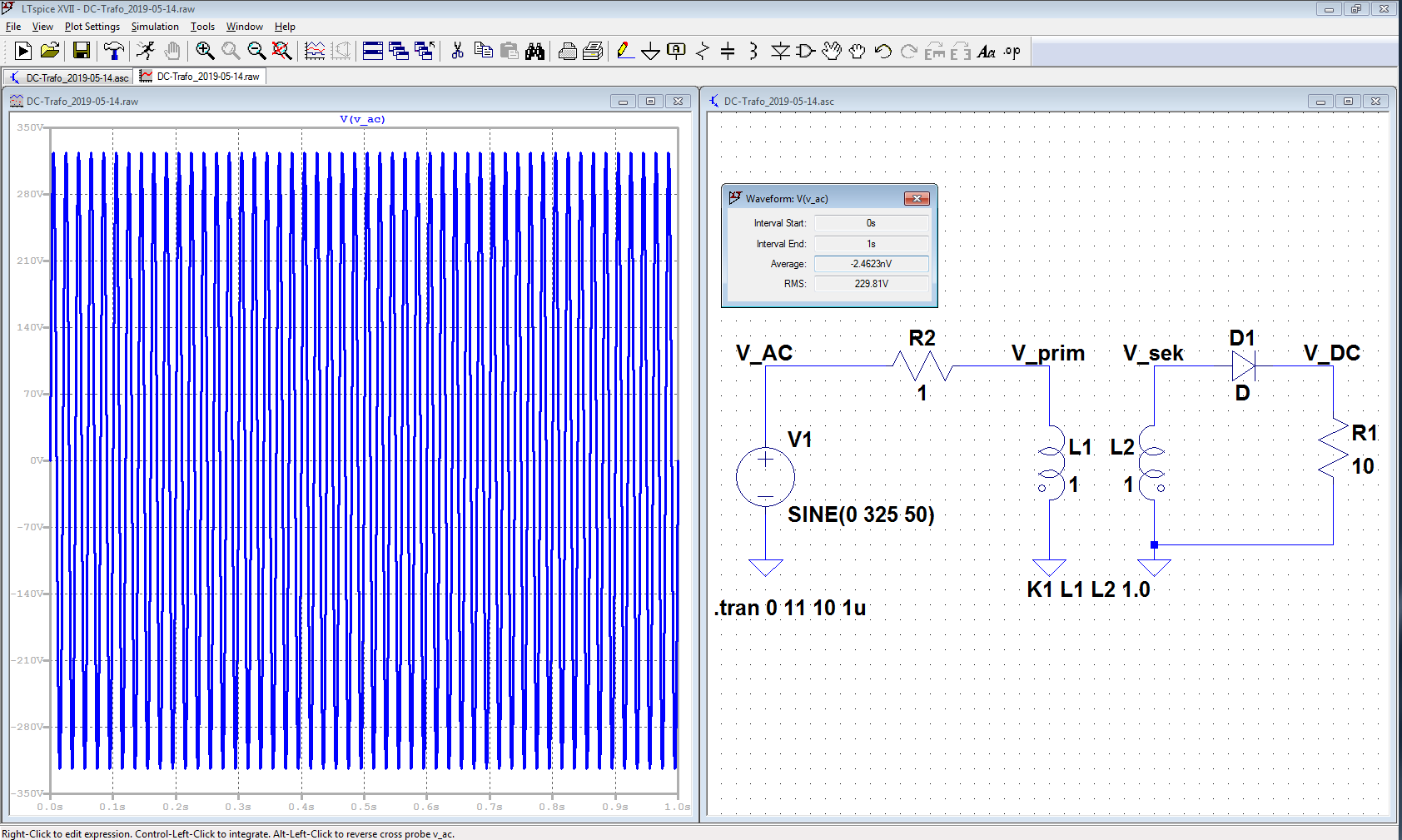Select the Ground symbol tool
The height and width of the screenshot is (840, 1402).
[651, 52]
